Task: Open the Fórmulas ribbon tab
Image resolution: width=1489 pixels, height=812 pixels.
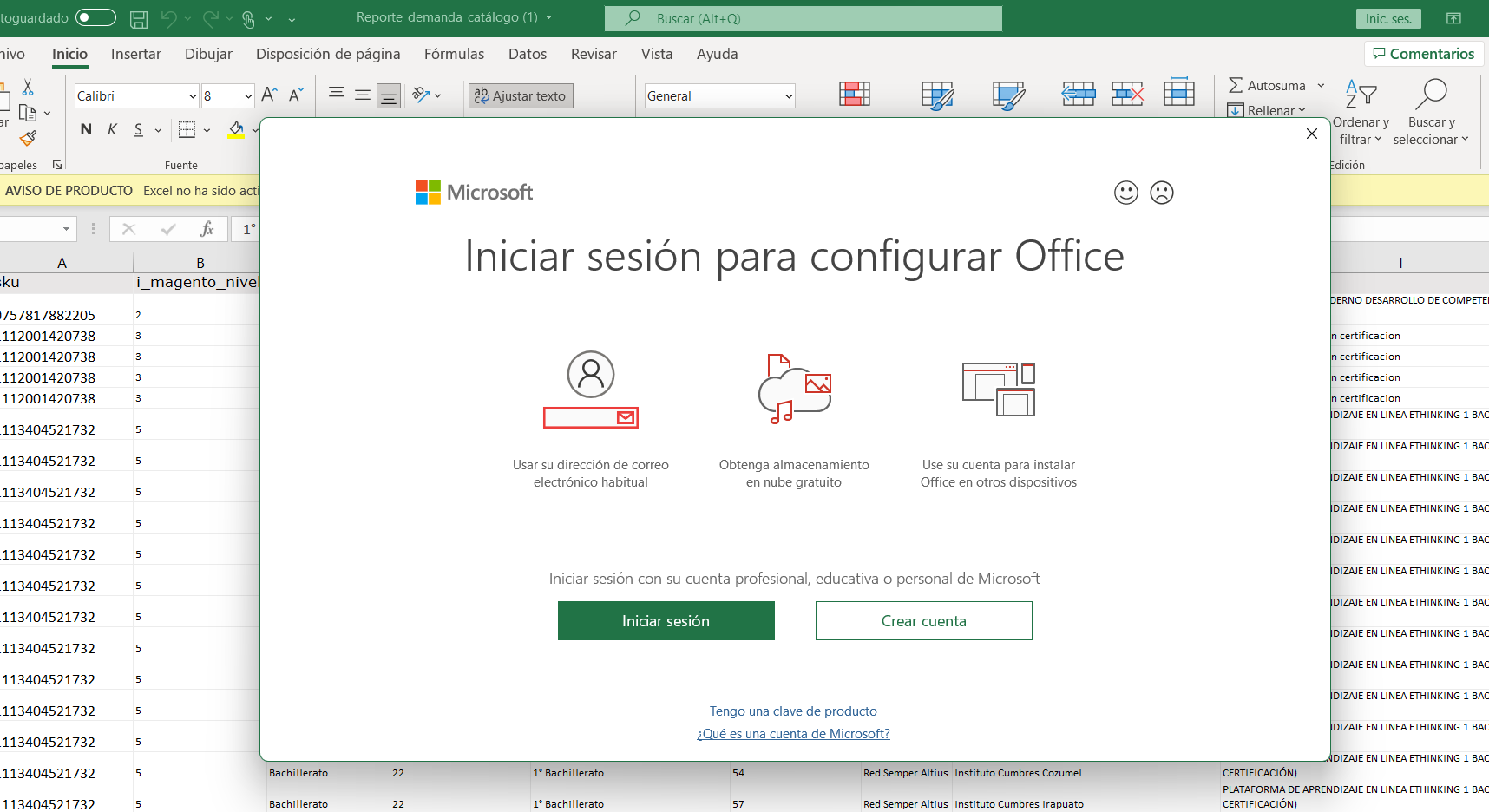Action: (x=454, y=54)
